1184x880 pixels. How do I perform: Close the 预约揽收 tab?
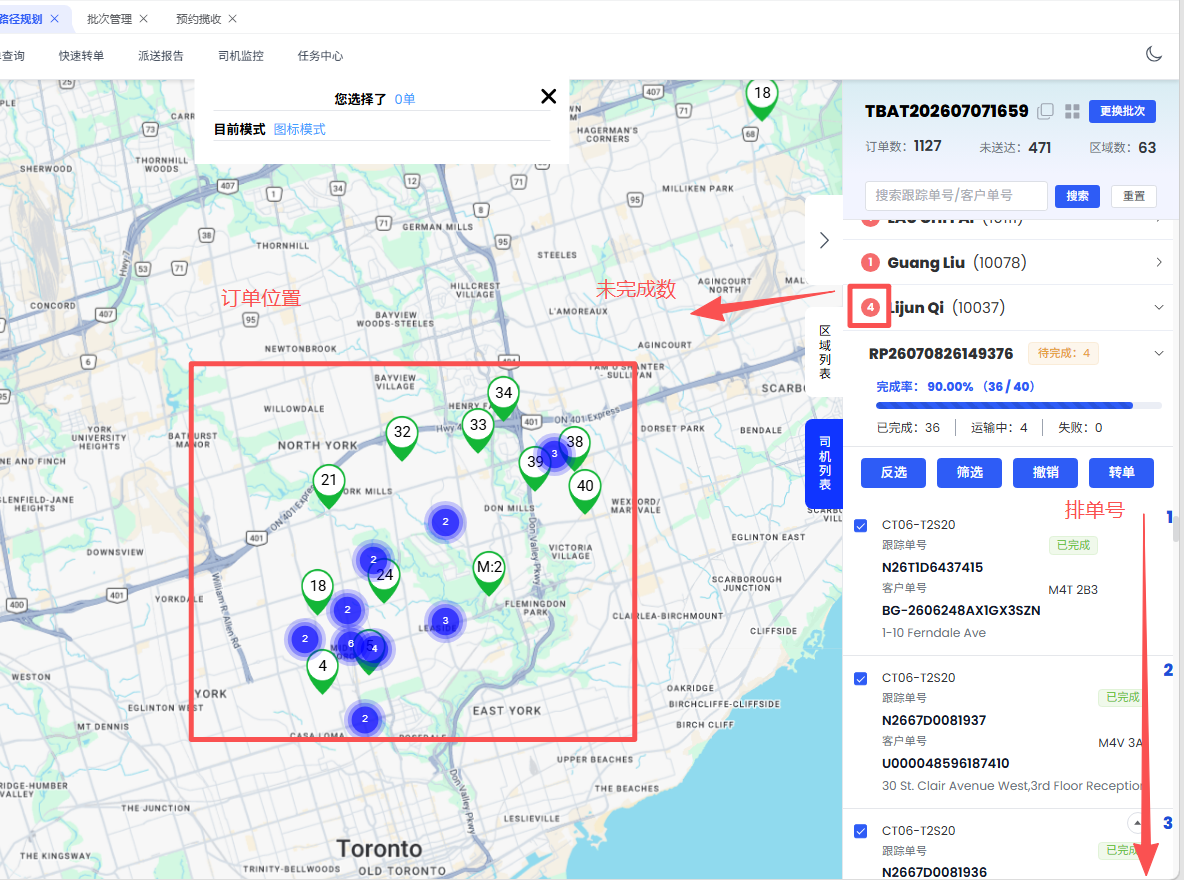click(233, 19)
